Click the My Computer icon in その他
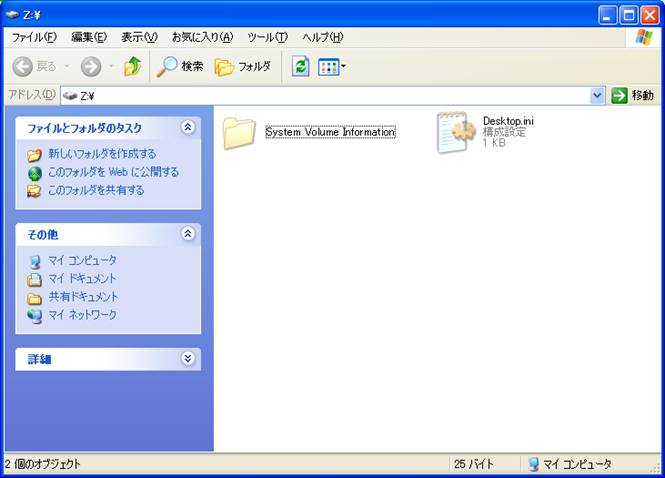 [x=35, y=262]
